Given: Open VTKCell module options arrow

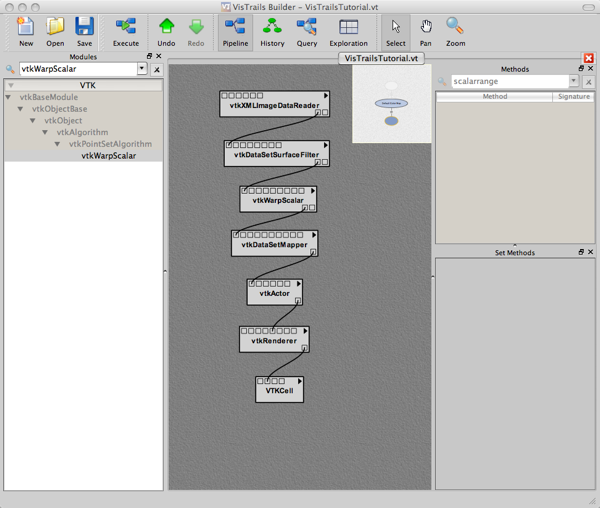Looking at the screenshot, I should click(300, 381).
